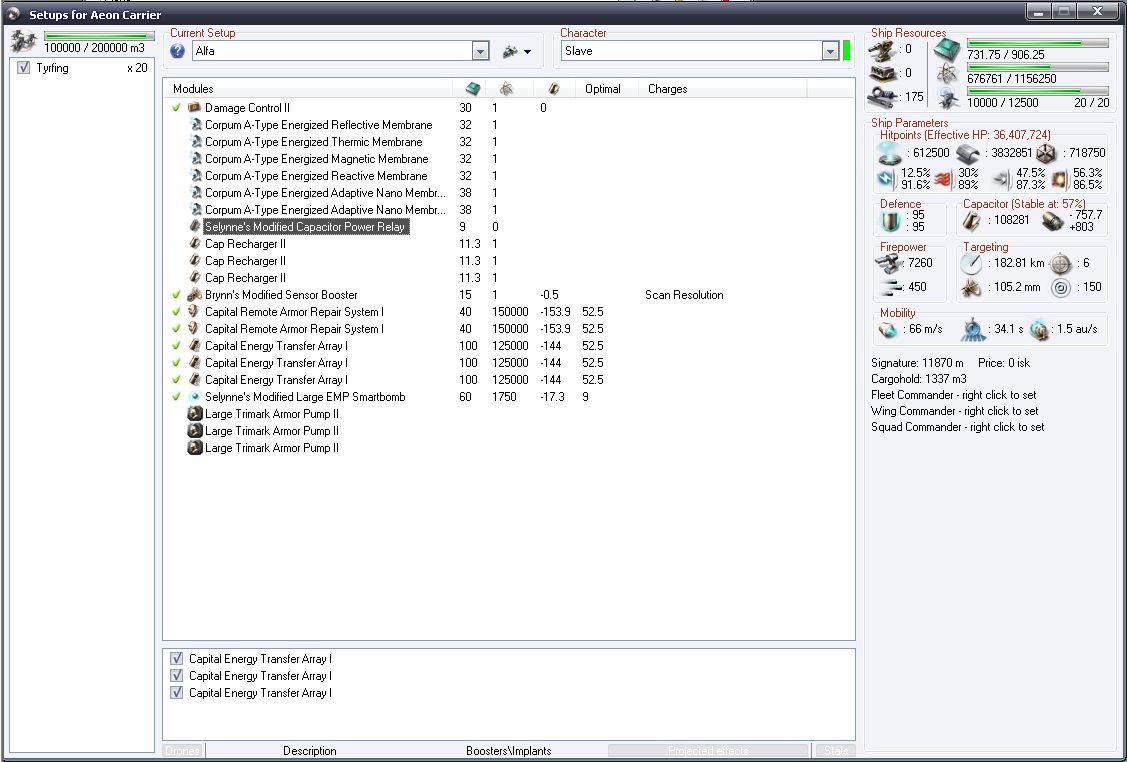Screen dimensions: 1127x762
Task: Click the calibration icon showing 175
Action: click(882, 96)
